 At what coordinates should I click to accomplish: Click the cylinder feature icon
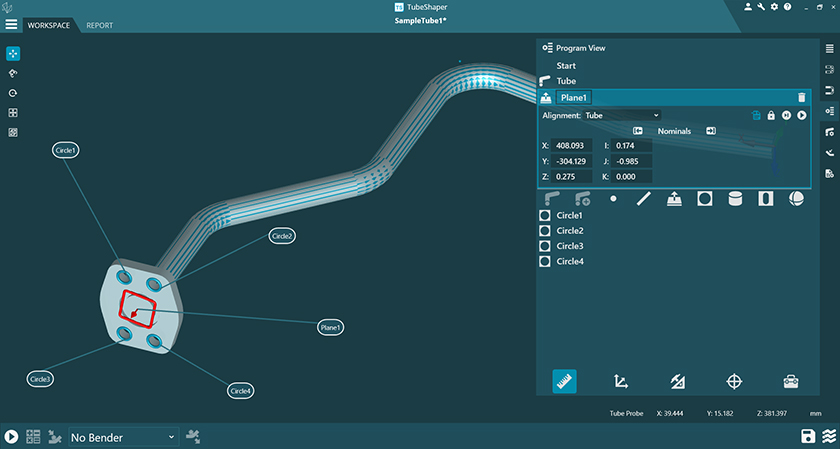pos(735,199)
